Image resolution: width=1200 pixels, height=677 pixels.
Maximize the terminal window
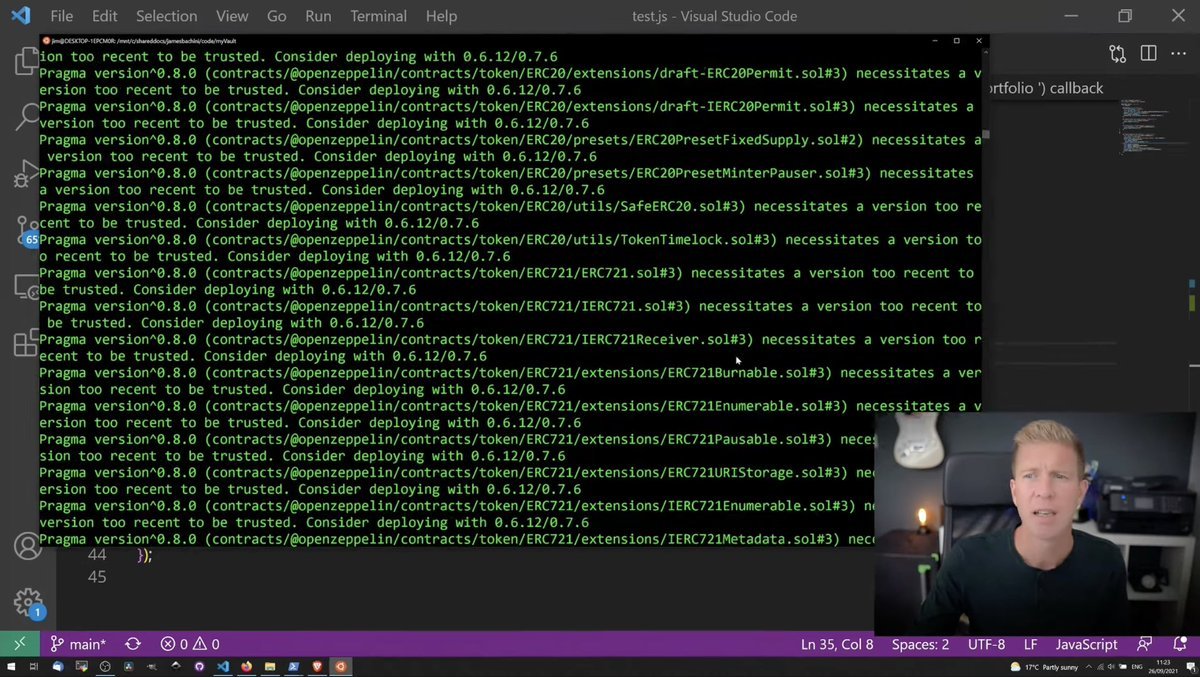956,40
